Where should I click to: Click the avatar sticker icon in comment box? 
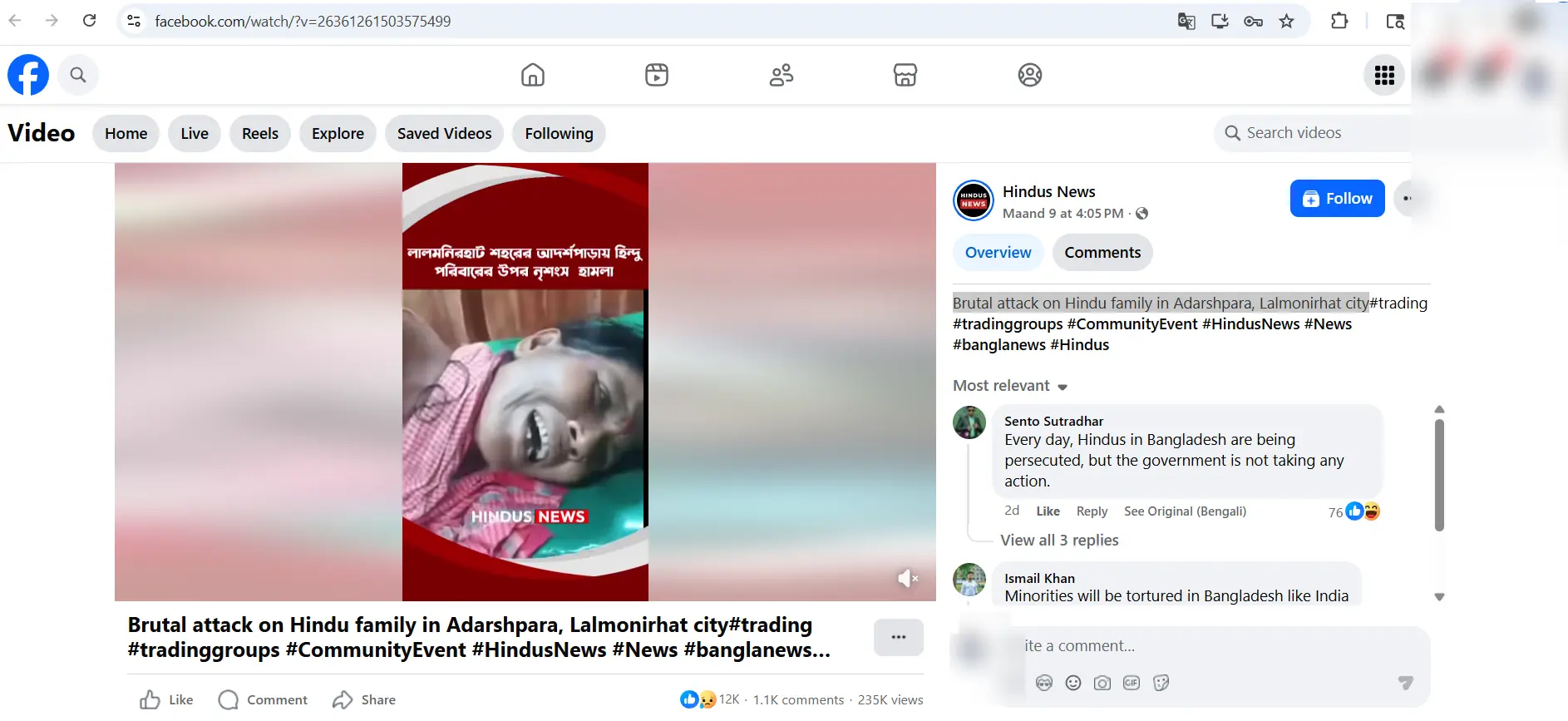1044,683
